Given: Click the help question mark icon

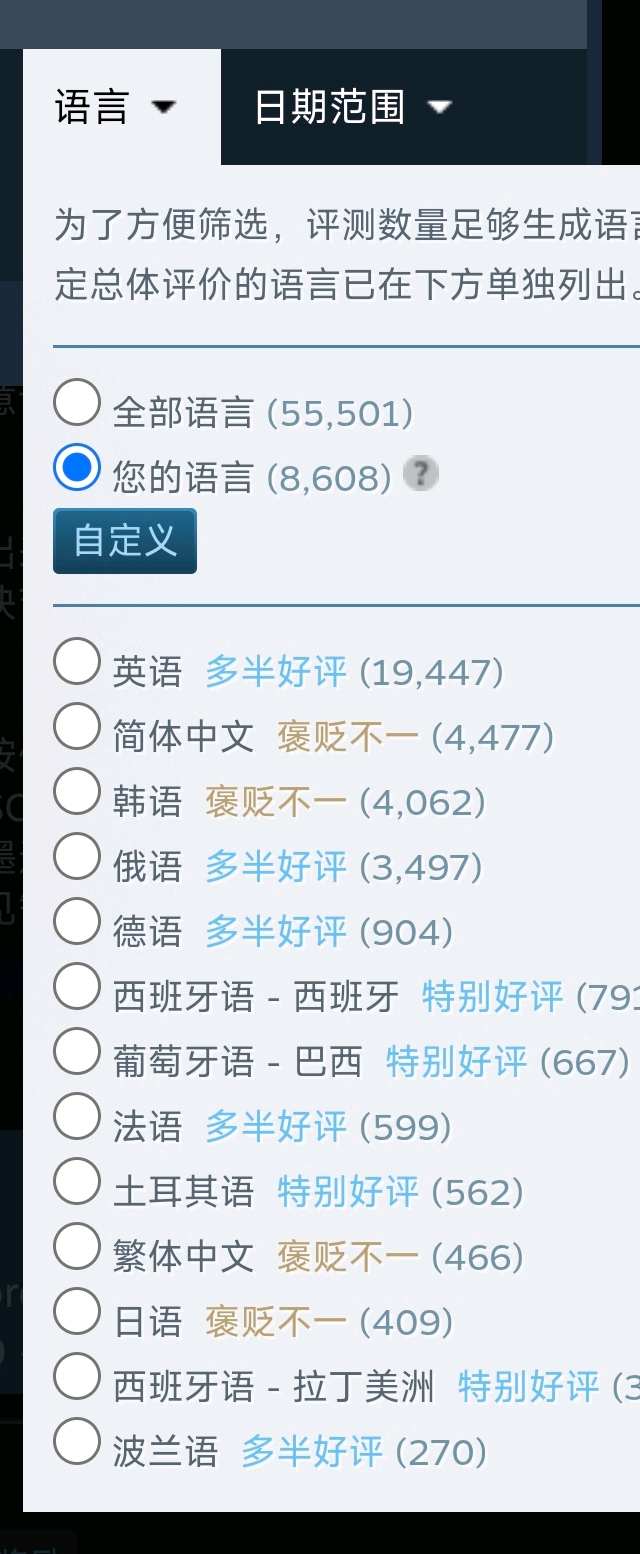Looking at the screenshot, I should click(x=421, y=474).
